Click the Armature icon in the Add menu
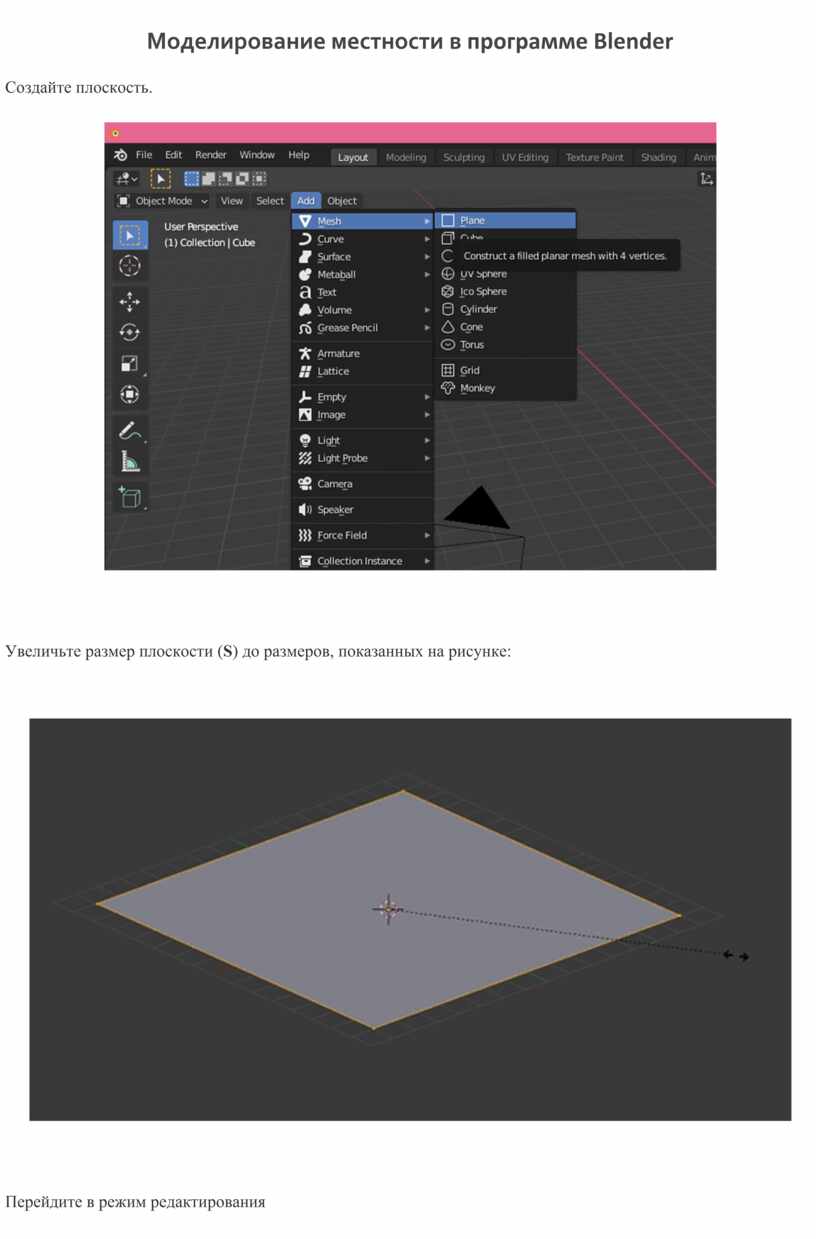This screenshot has width=816, height=1239. point(305,353)
